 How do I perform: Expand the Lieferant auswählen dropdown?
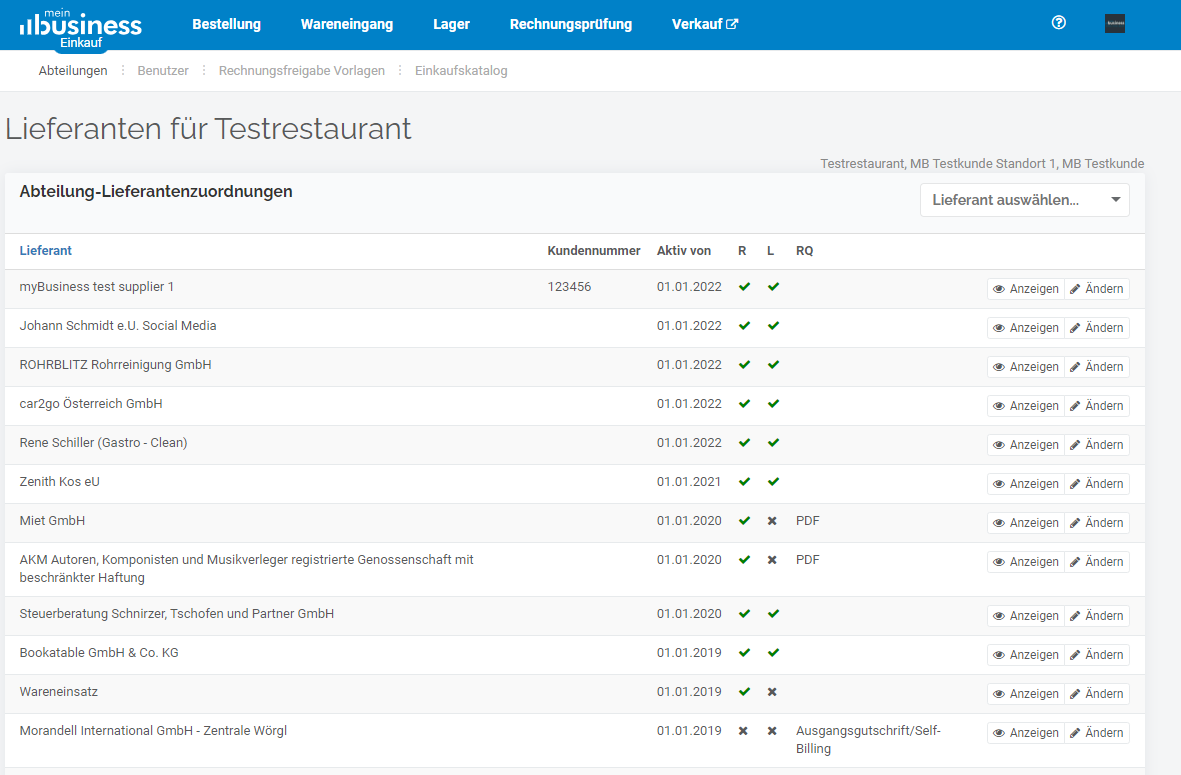pos(1024,200)
